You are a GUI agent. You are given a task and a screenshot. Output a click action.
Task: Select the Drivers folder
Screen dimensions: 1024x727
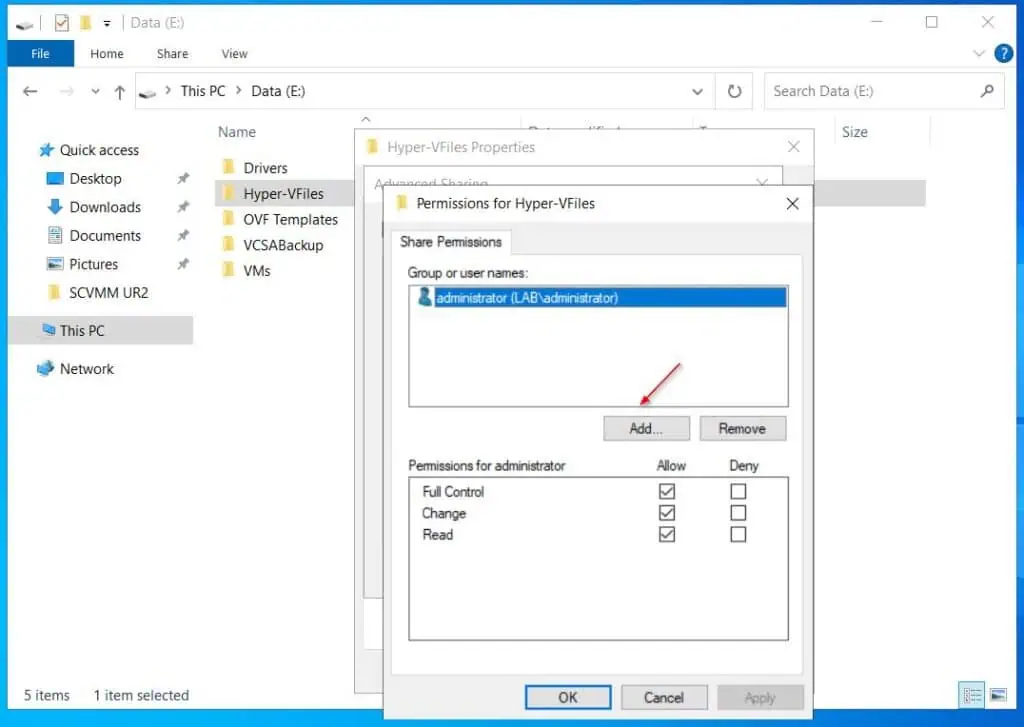(x=265, y=168)
